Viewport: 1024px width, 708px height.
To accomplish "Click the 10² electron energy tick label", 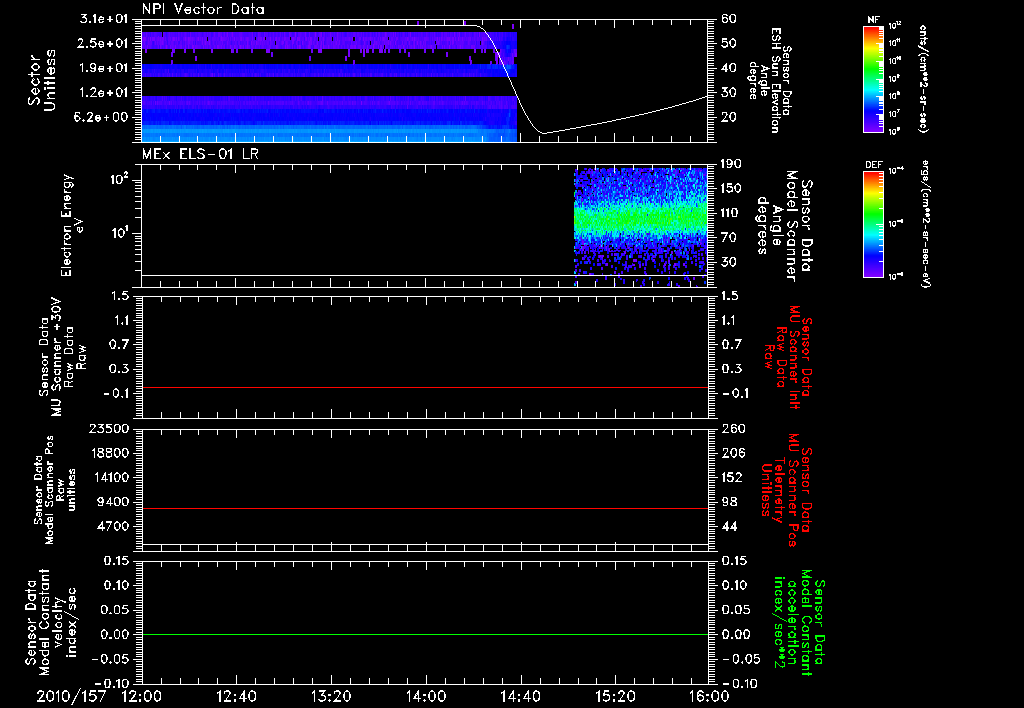I will (121, 180).
